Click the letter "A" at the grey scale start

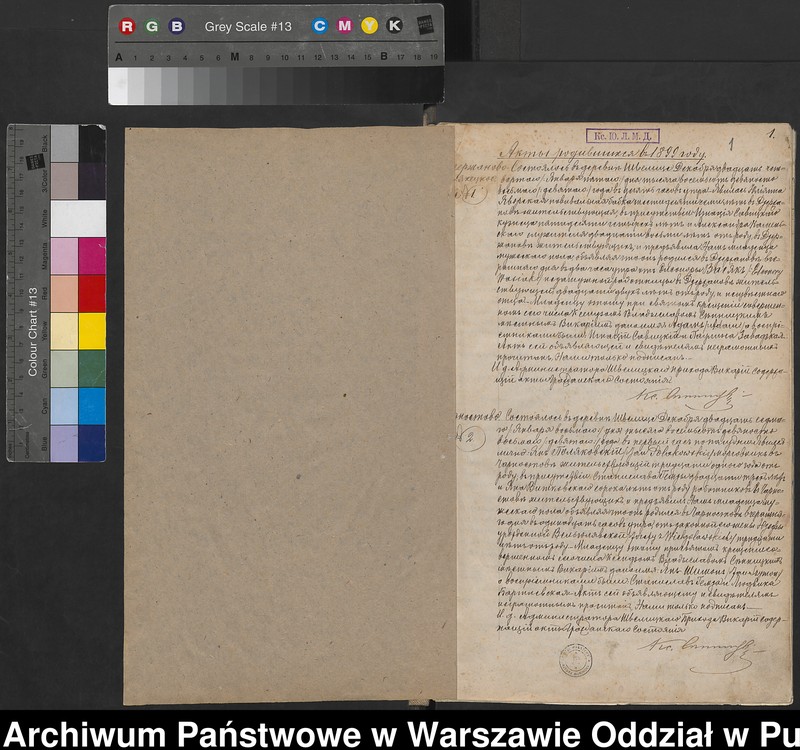click(x=119, y=57)
